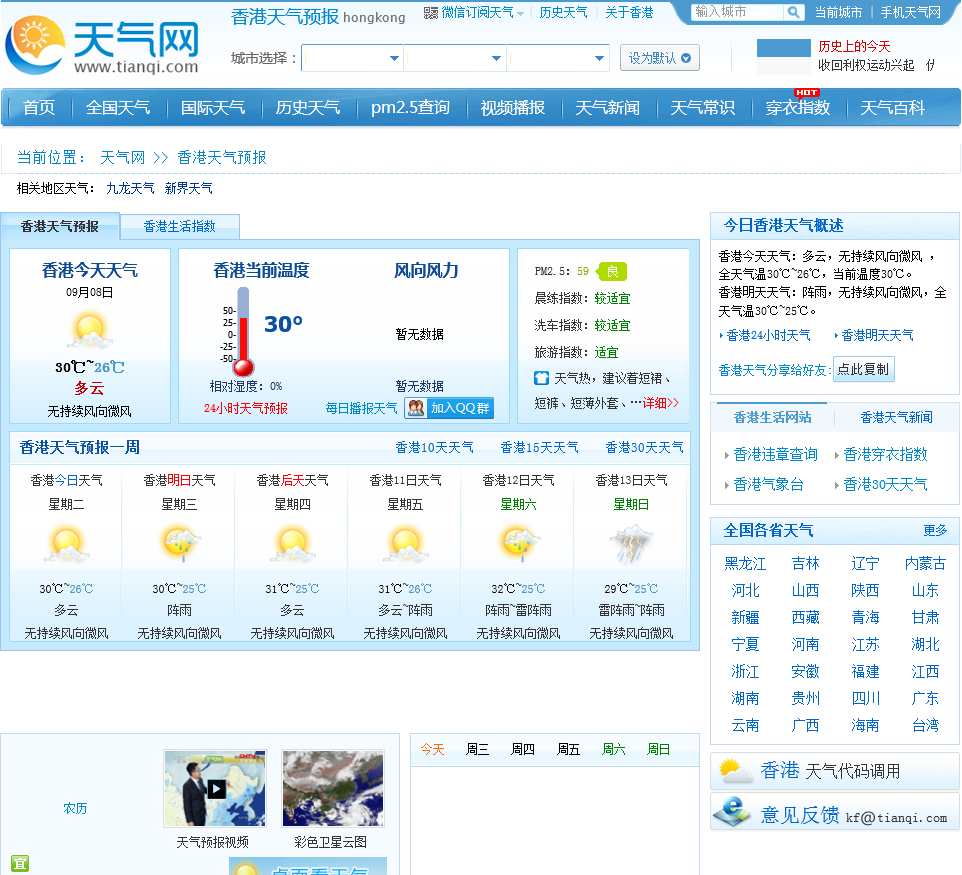
Task: Open the 视频播报 nav item
Action: click(x=512, y=108)
